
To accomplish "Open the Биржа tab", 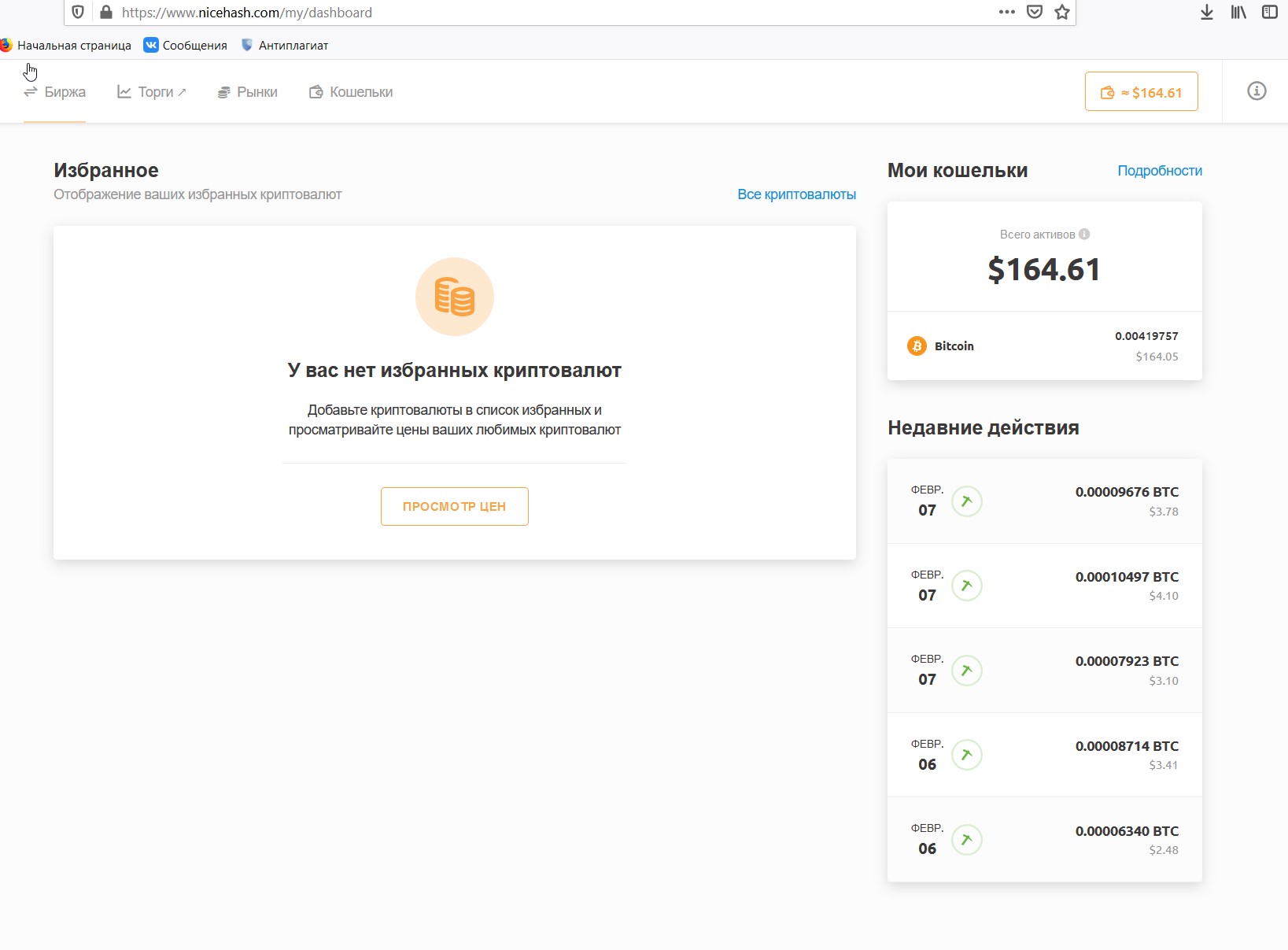I will 55,92.
